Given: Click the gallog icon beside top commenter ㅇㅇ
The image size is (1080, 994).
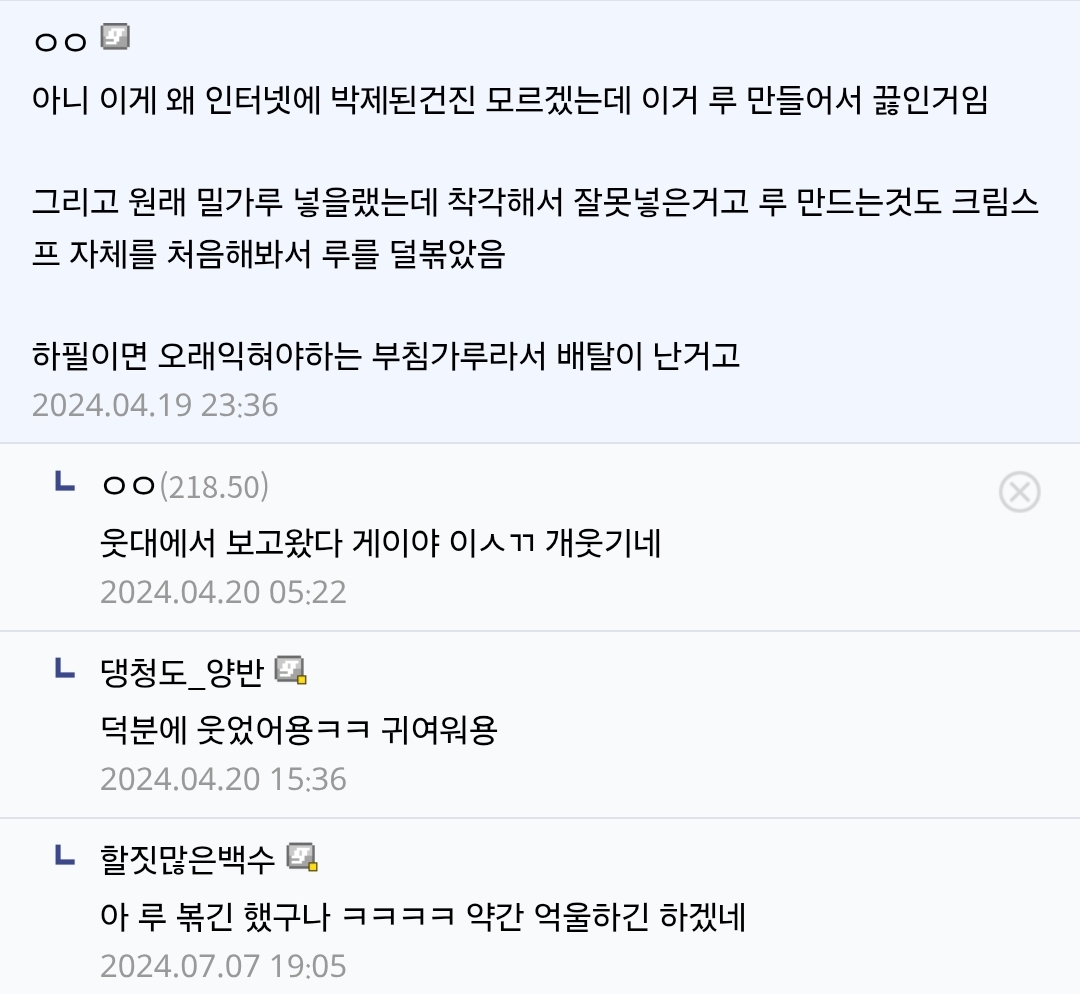Looking at the screenshot, I should tap(115, 37).
